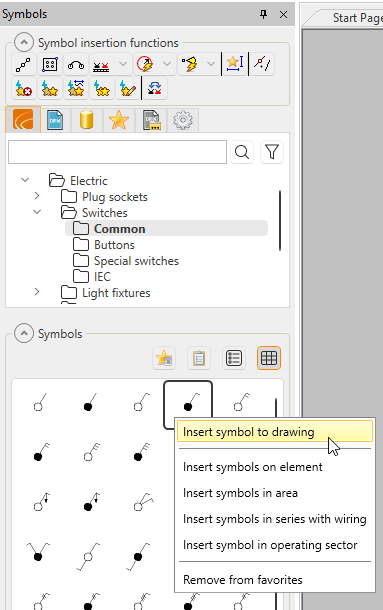Expand the Plug sockets folder
Screen dimensions: 383x610
coord(37,196)
